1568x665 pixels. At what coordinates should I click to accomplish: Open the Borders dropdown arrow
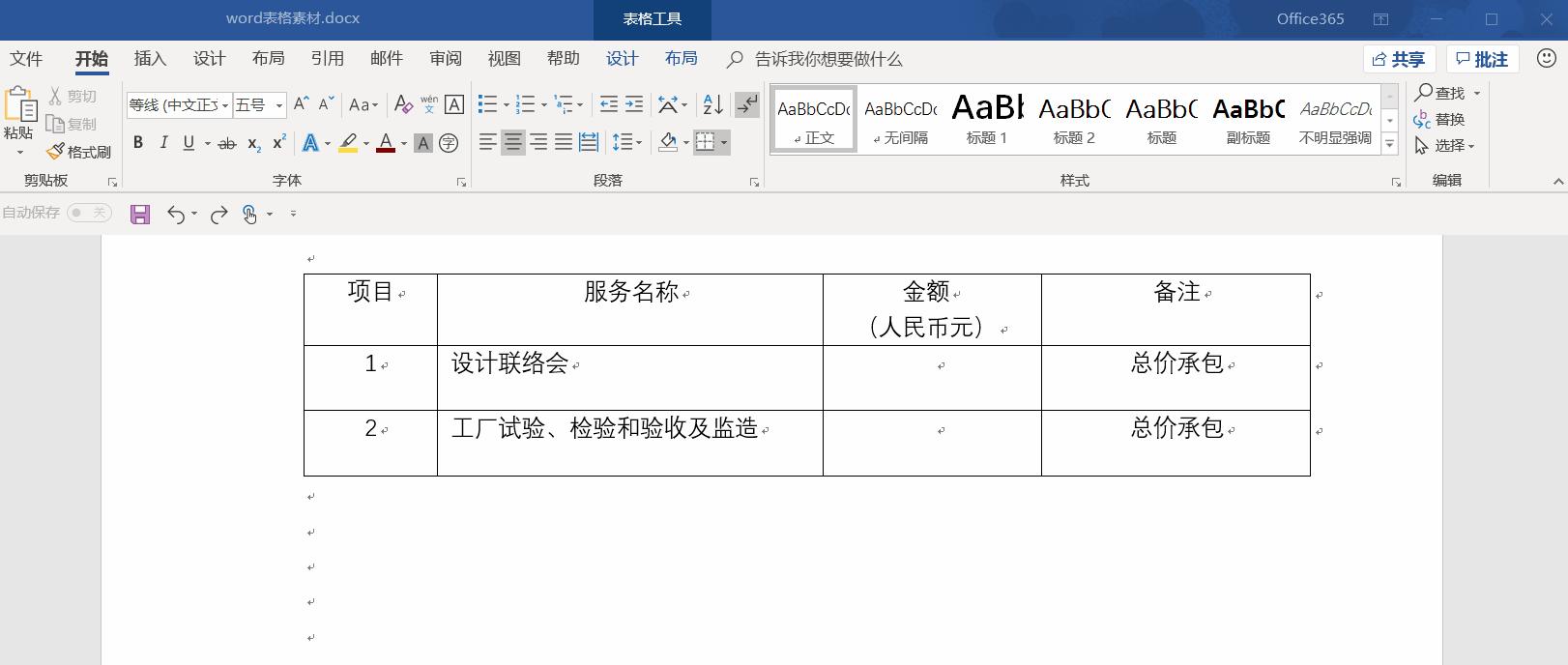click(724, 144)
